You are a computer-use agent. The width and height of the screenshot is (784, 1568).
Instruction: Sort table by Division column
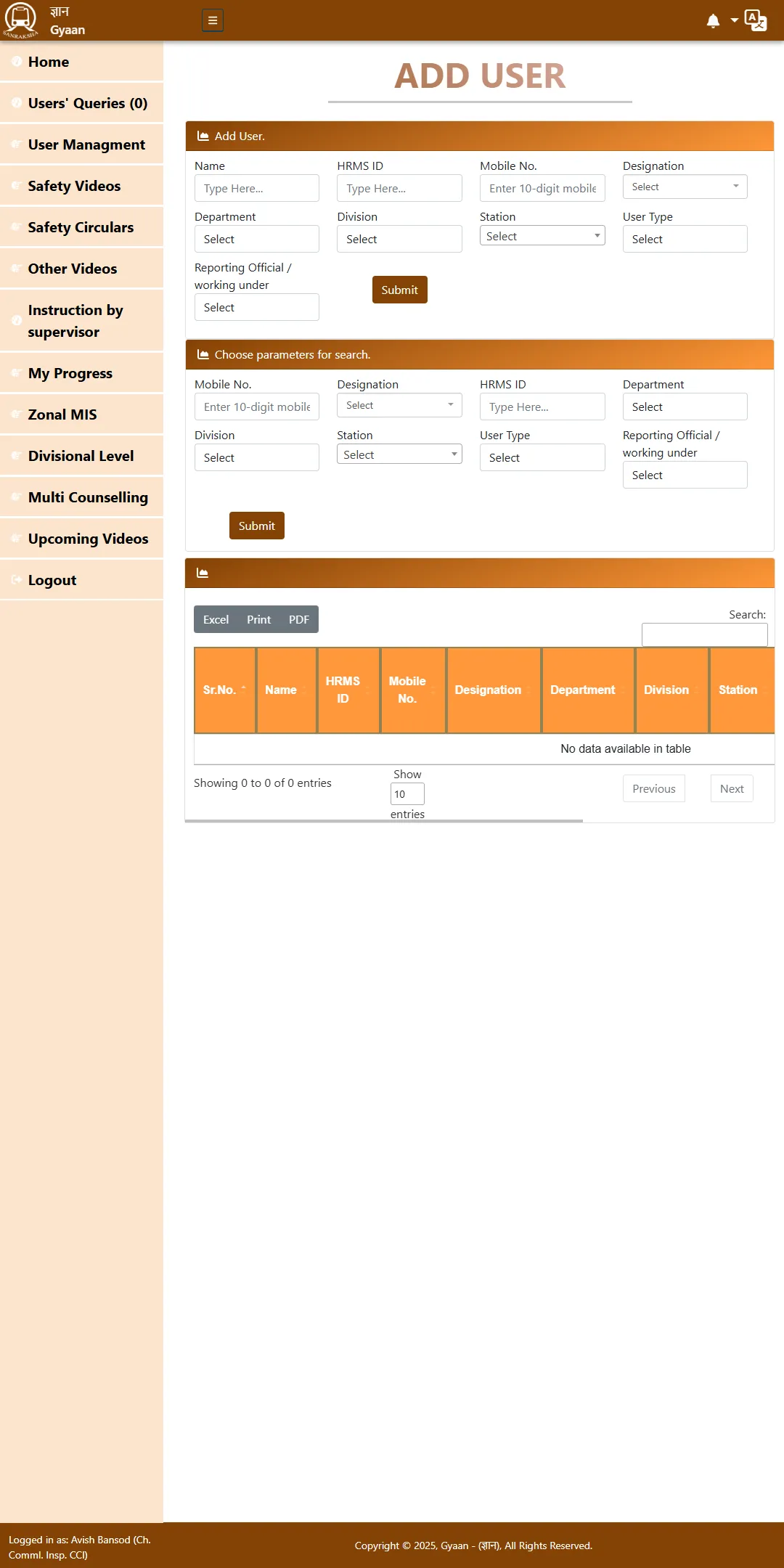coord(672,690)
